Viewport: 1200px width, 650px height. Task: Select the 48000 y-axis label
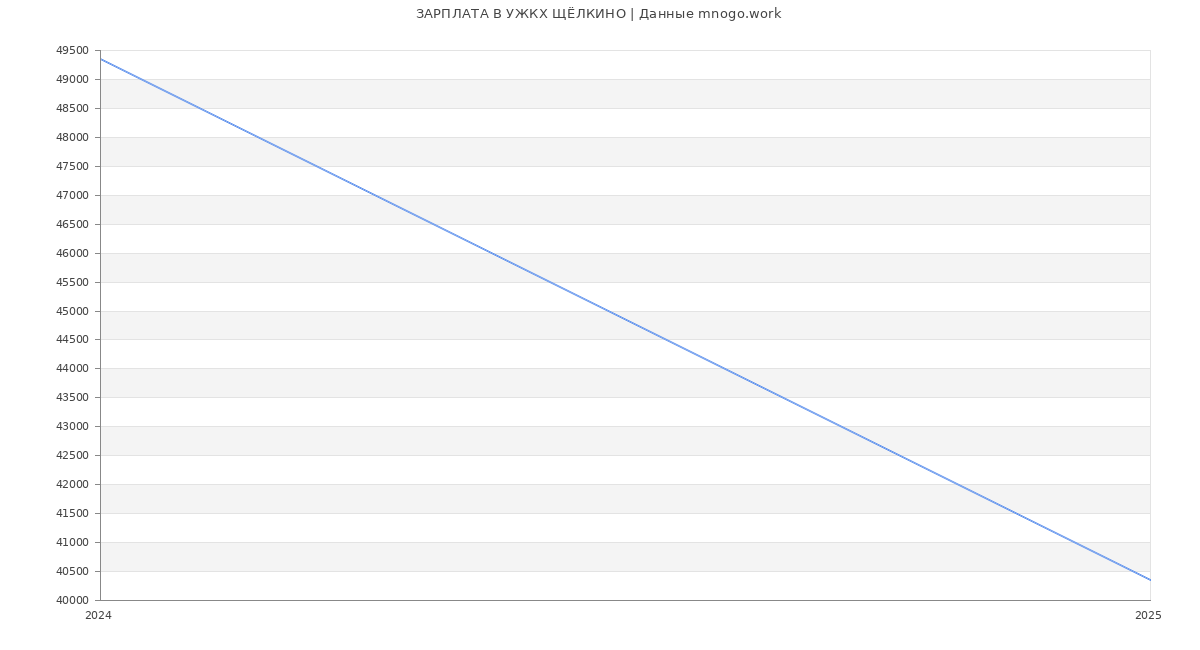coord(72,138)
